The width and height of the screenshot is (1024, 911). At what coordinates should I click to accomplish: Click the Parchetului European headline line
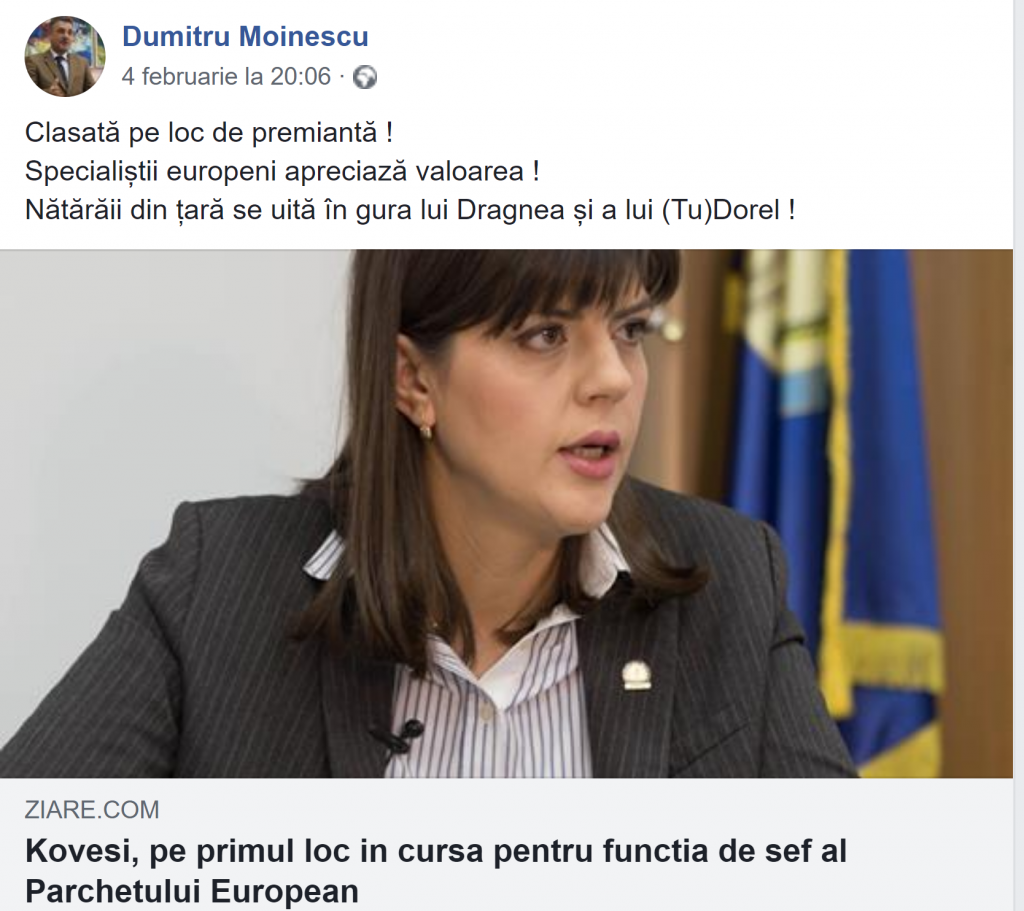click(192, 891)
